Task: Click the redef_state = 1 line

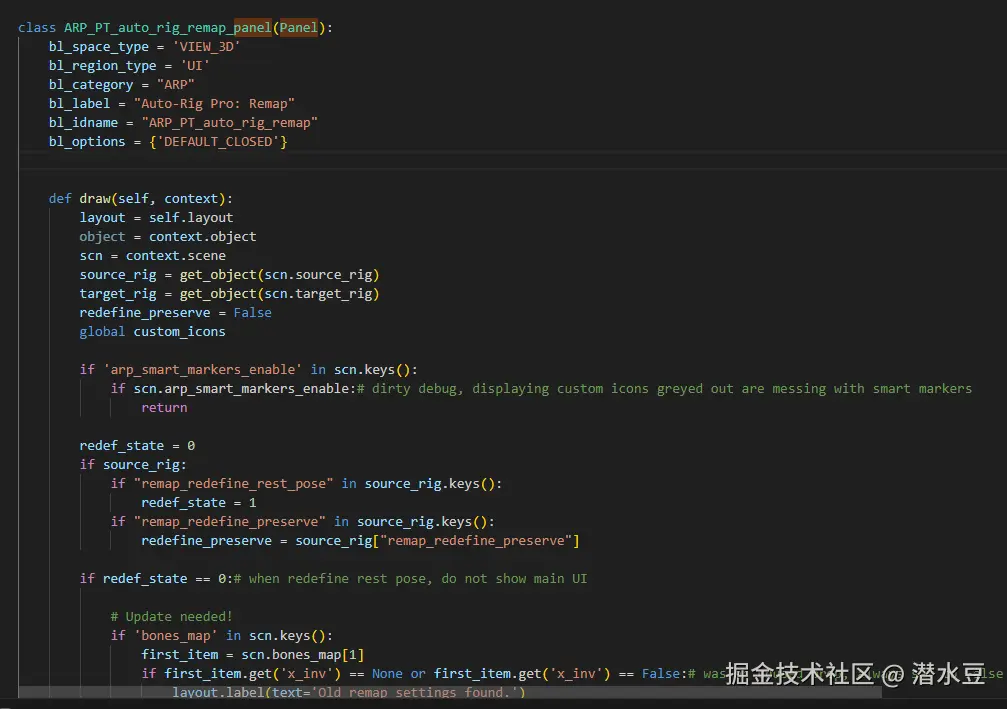Action: pos(198,503)
